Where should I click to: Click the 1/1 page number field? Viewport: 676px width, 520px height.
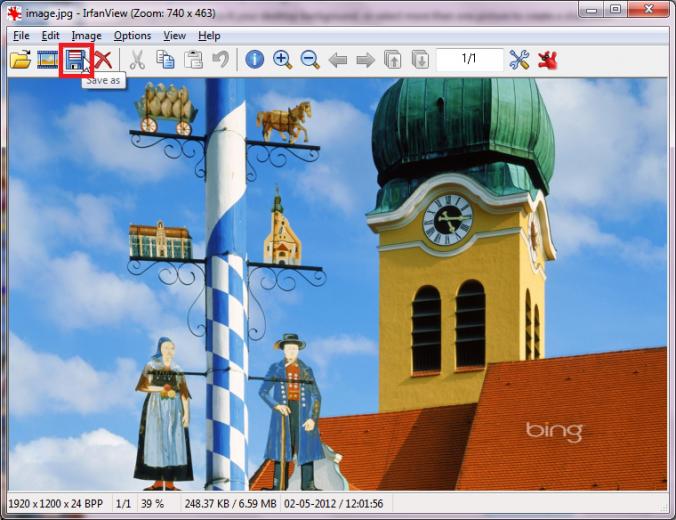coord(470,59)
